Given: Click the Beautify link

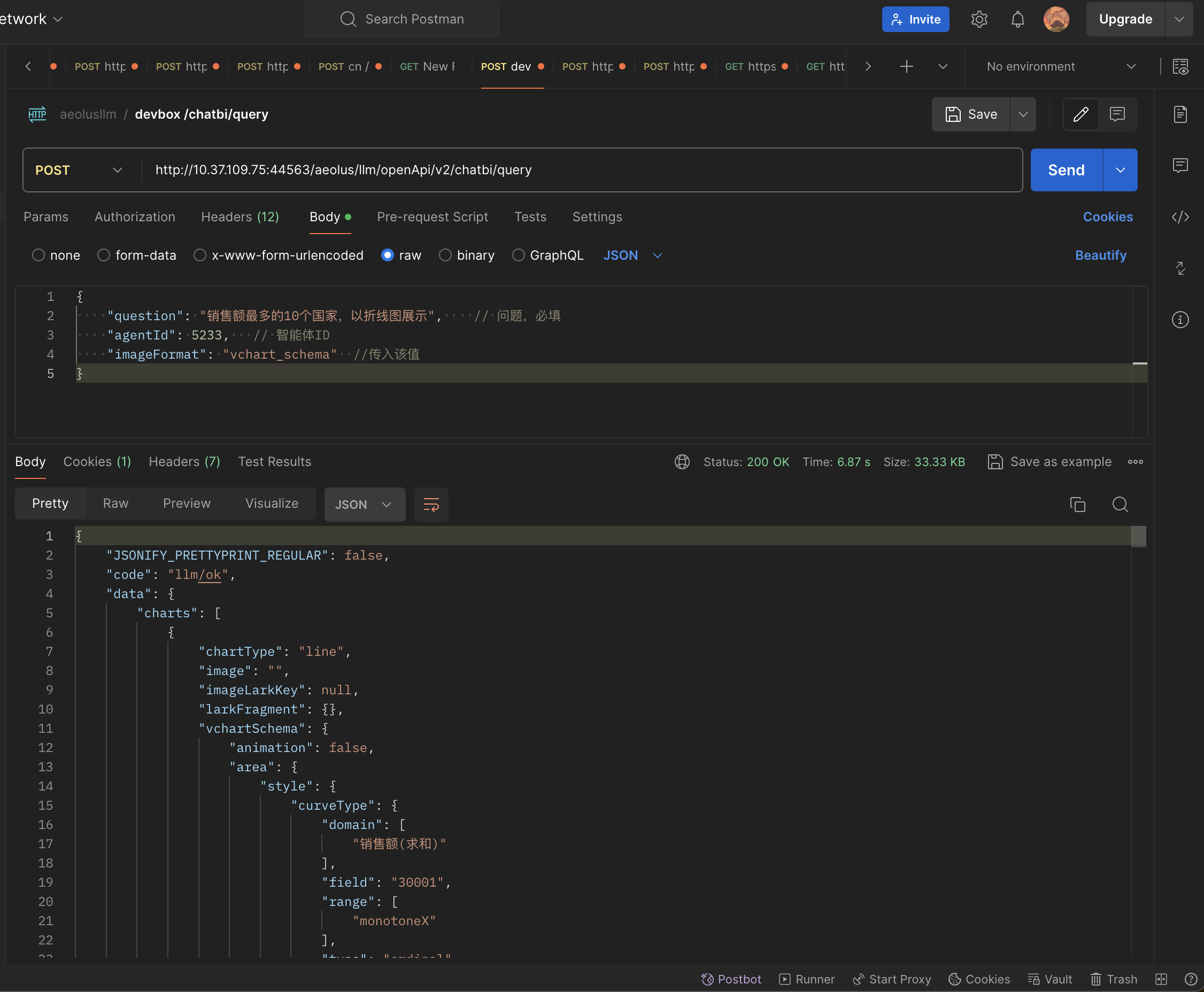Looking at the screenshot, I should pos(1100,255).
